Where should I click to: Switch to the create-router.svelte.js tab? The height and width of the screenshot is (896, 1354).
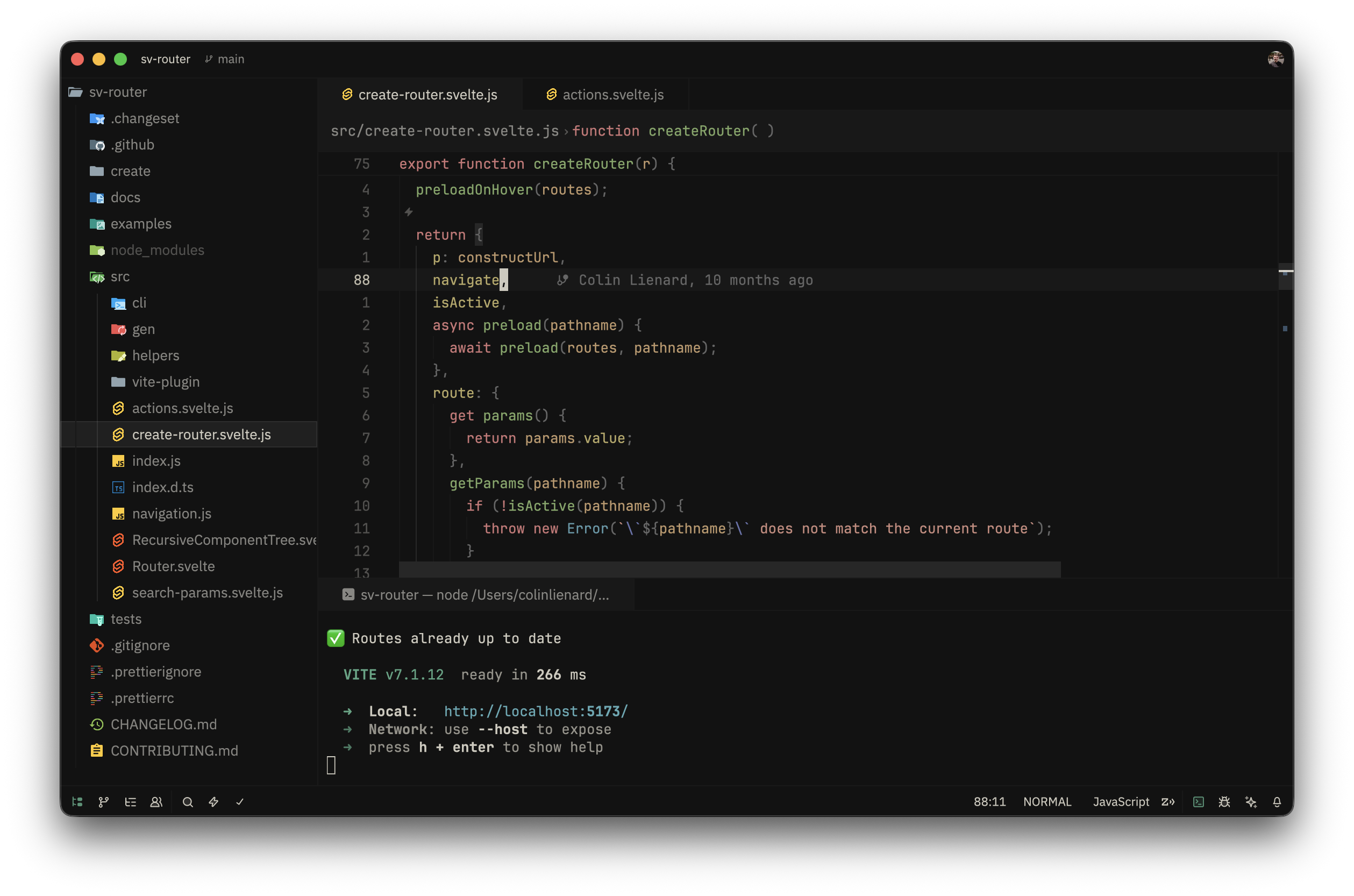pyautogui.click(x=420, y=94)
